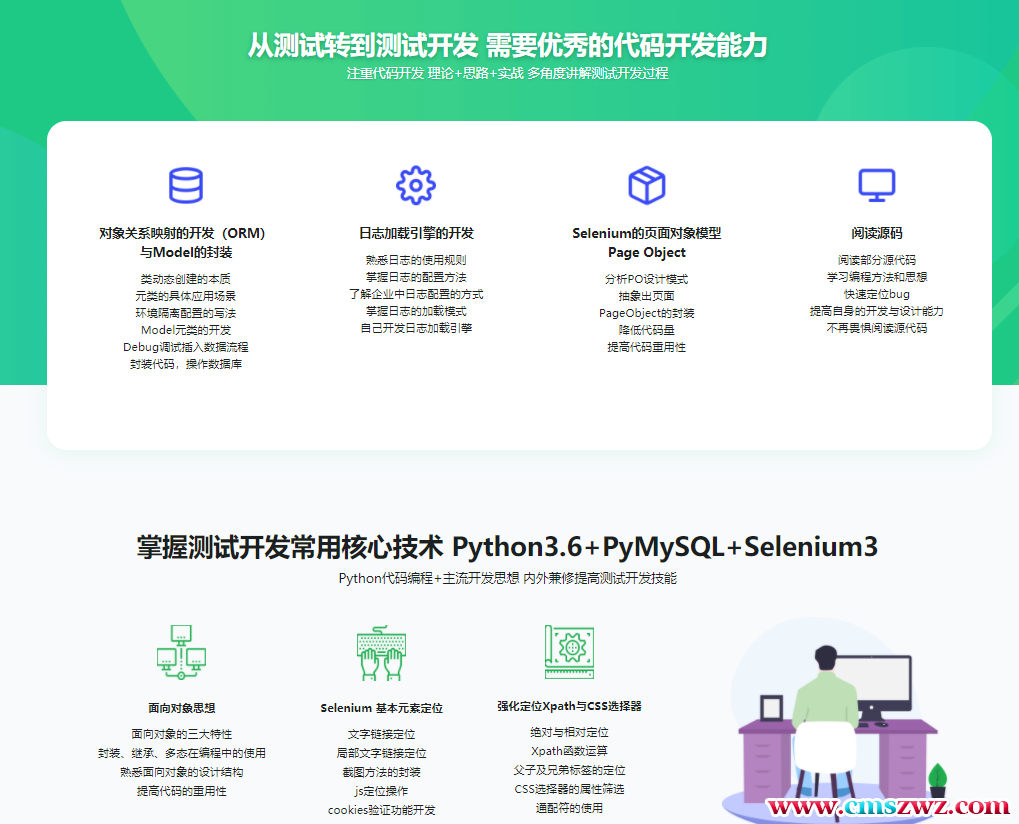The height and width of the screenshot is (824, 1019).
Task: Click the monitor icon above 阅读源码
Action: tap(876, 185)
